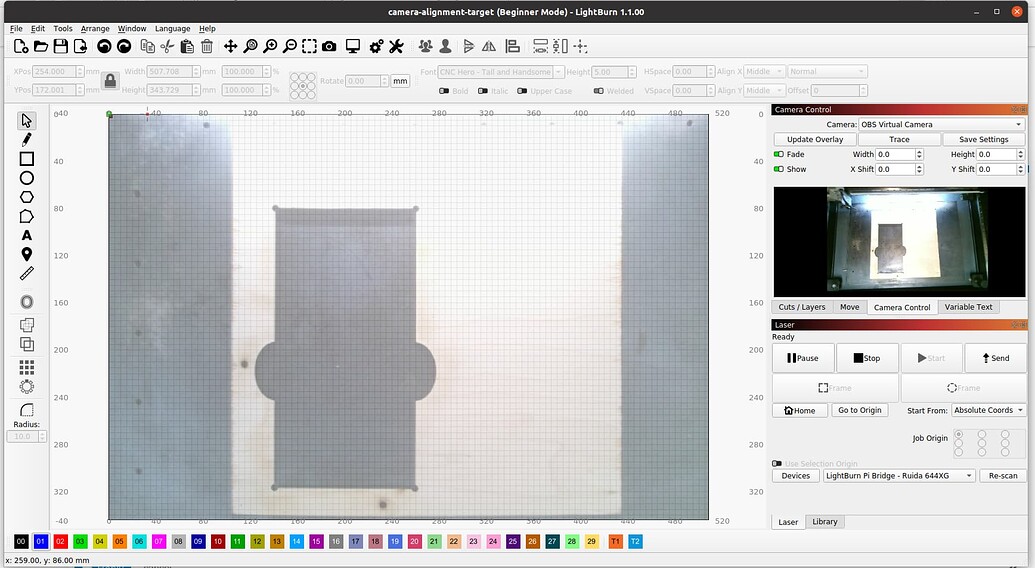1035x568 pixels.
Task: Choose the Select arrow tool
Action: coord(26,121)
